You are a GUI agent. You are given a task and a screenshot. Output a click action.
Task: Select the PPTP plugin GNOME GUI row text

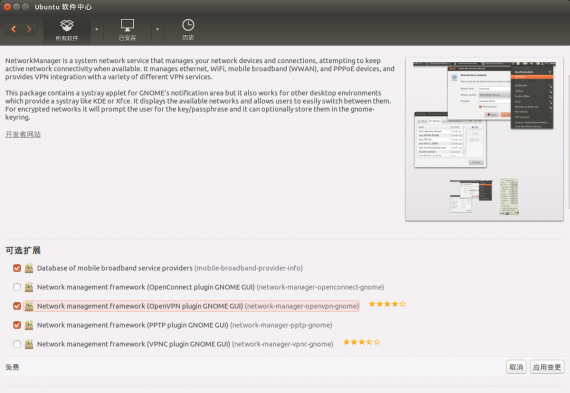point(184,325)
